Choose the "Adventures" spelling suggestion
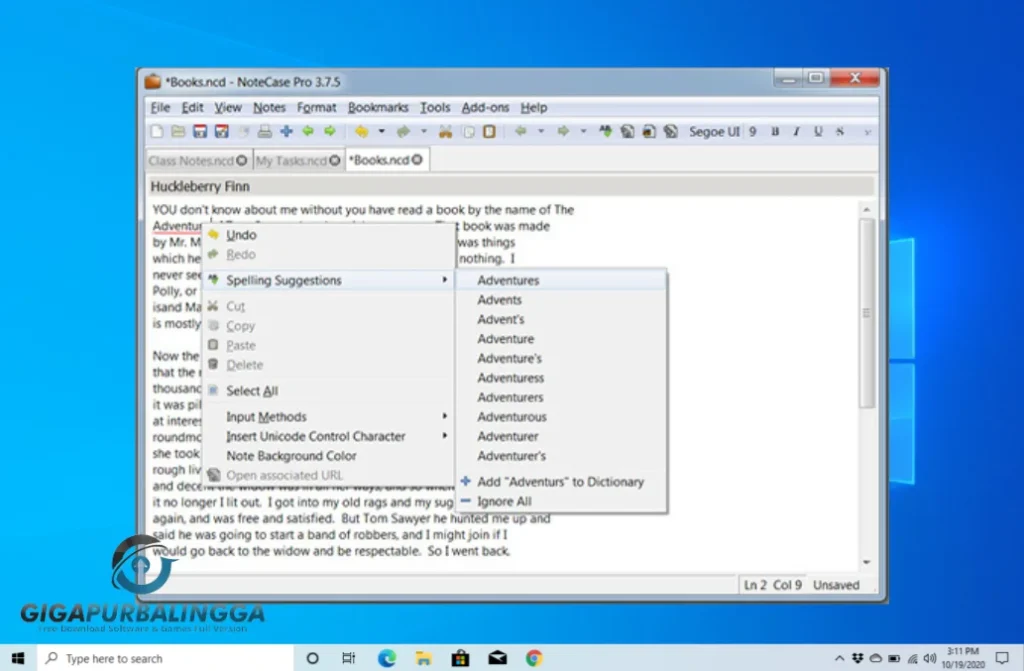 click(x=508, y=281)
